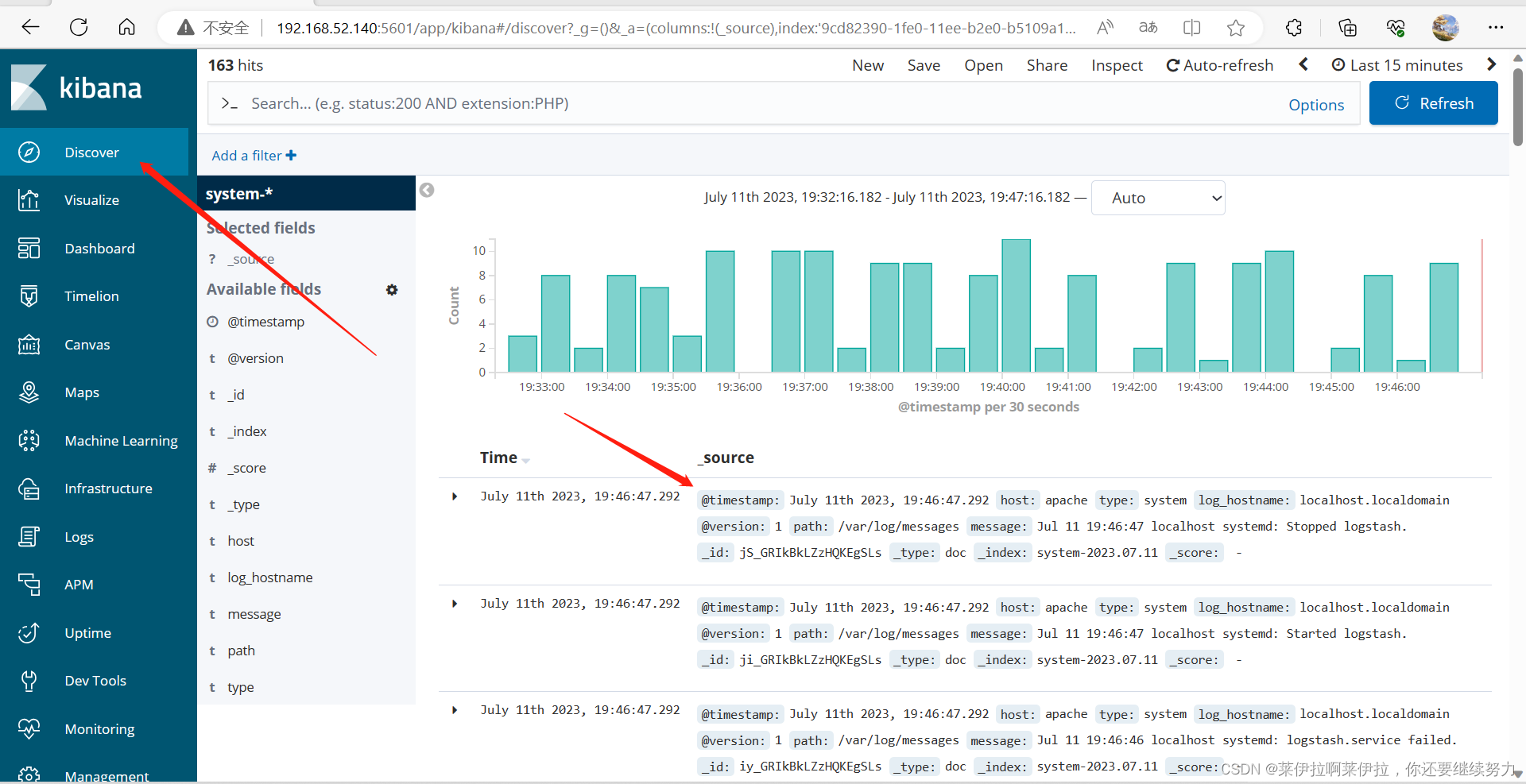Open search Options link
This screenshot has width=1526, height=784.
point(1316,105)
